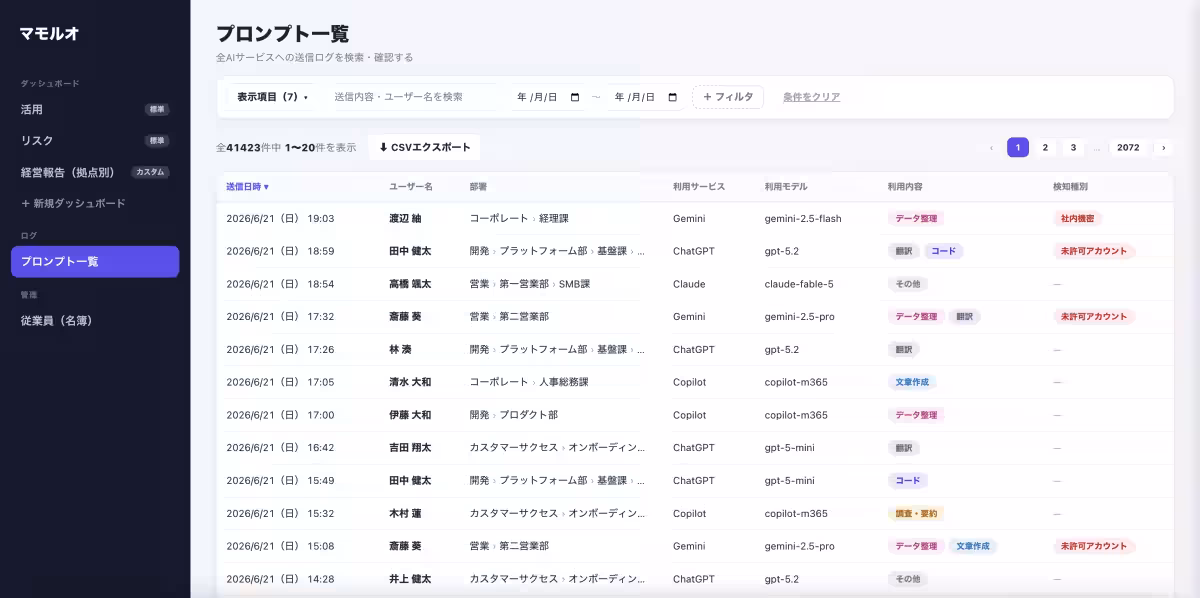Select user 林 湊 in the table
The width and height of the screenshot is (1200, 598).
[x=400, y=350]
